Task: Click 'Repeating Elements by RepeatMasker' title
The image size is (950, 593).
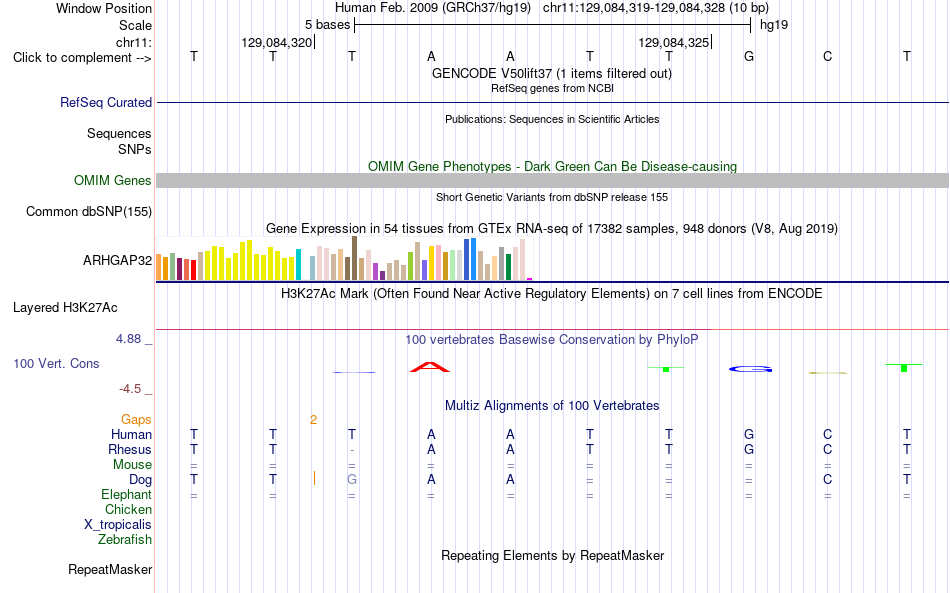Action: point(553,556)
